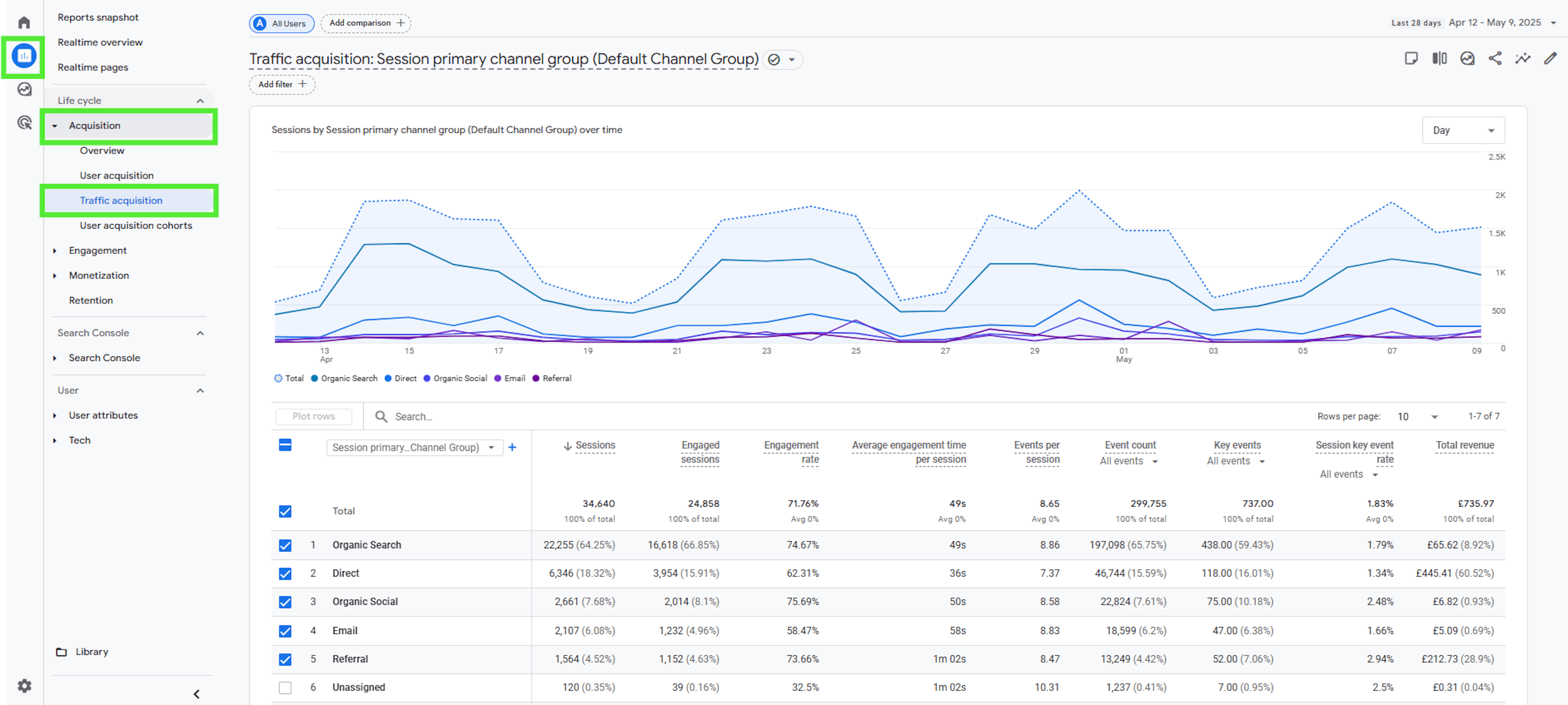Expand the Engagement section in sidebar
The height and width of the screenshot is (705, 1568).
click(98, 251)
